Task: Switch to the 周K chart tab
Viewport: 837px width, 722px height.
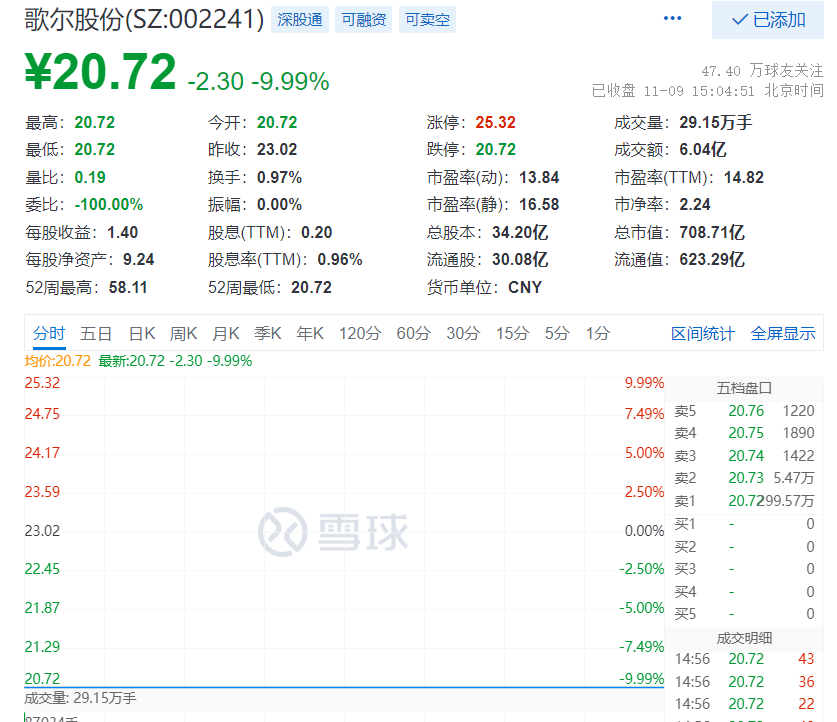Action: (183, 334)
